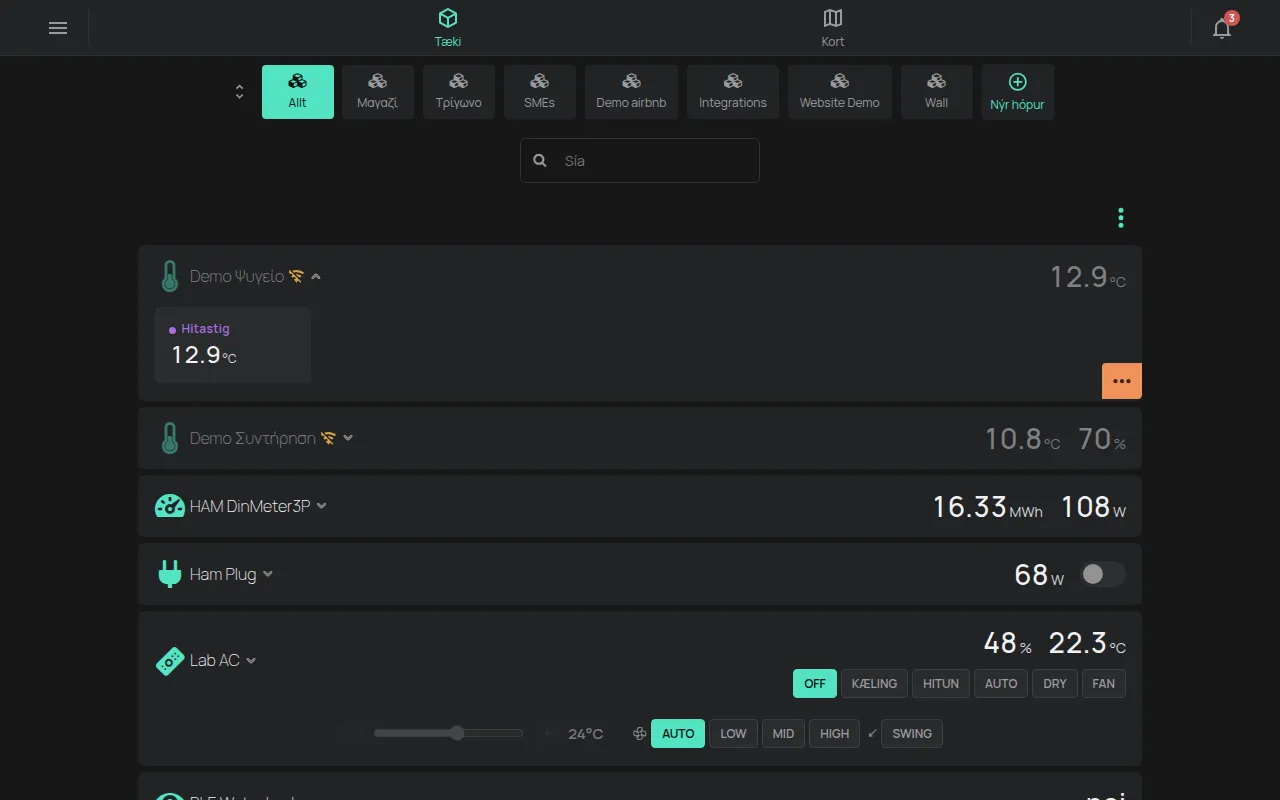
Task: Enable SWING on Lab AC
Action: 912,733
